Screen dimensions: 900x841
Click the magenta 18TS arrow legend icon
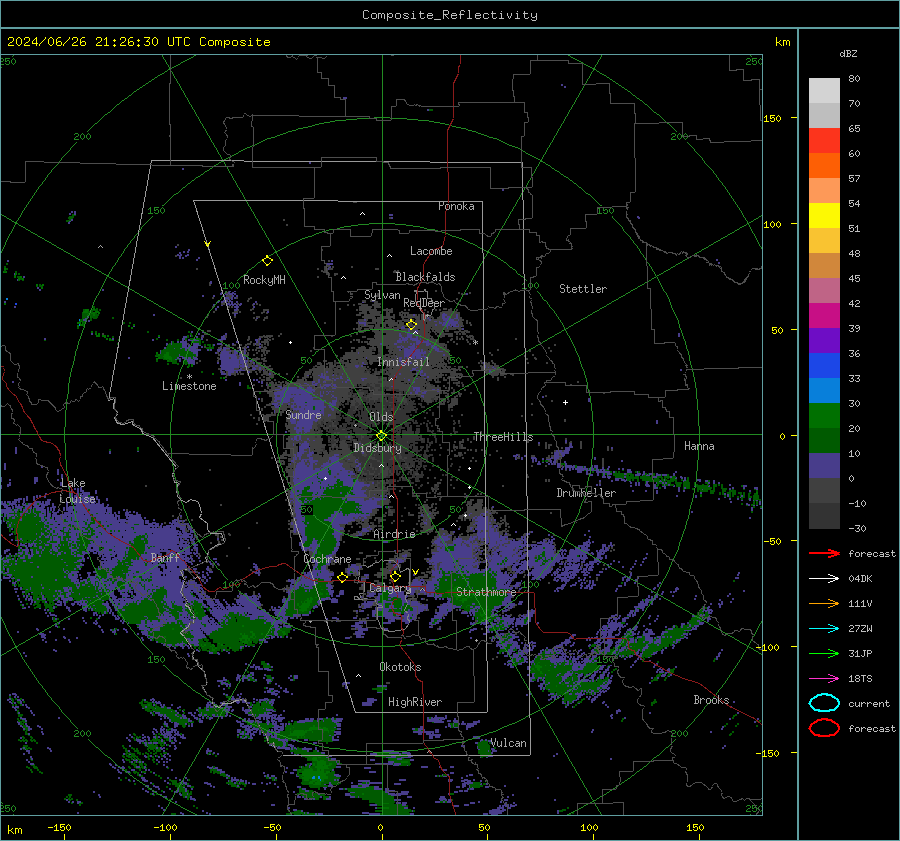coord(824,679)
